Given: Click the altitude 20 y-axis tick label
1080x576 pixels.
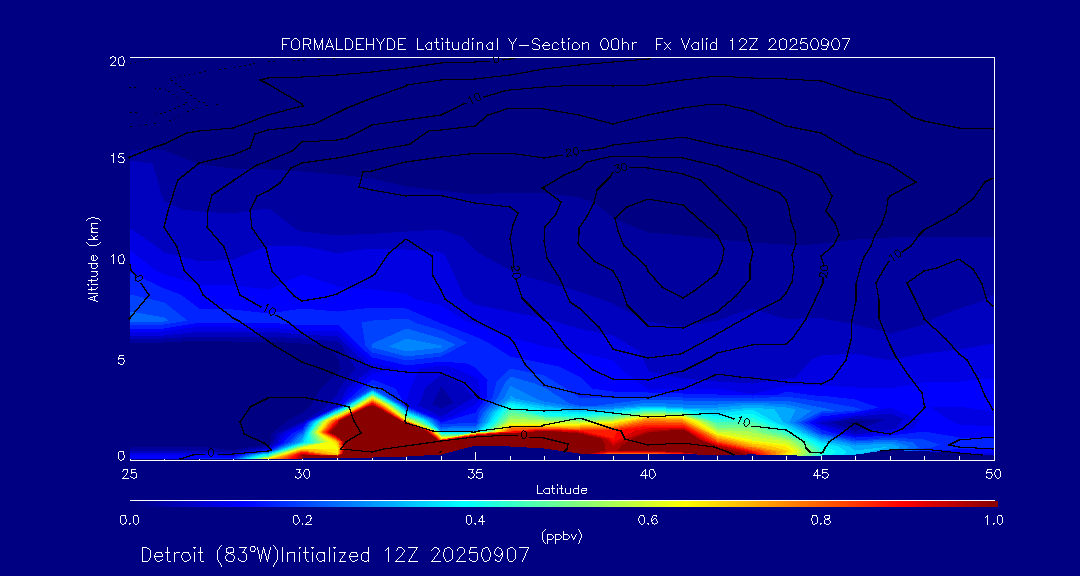Looking at the screenshot, I should click(115, 61).
